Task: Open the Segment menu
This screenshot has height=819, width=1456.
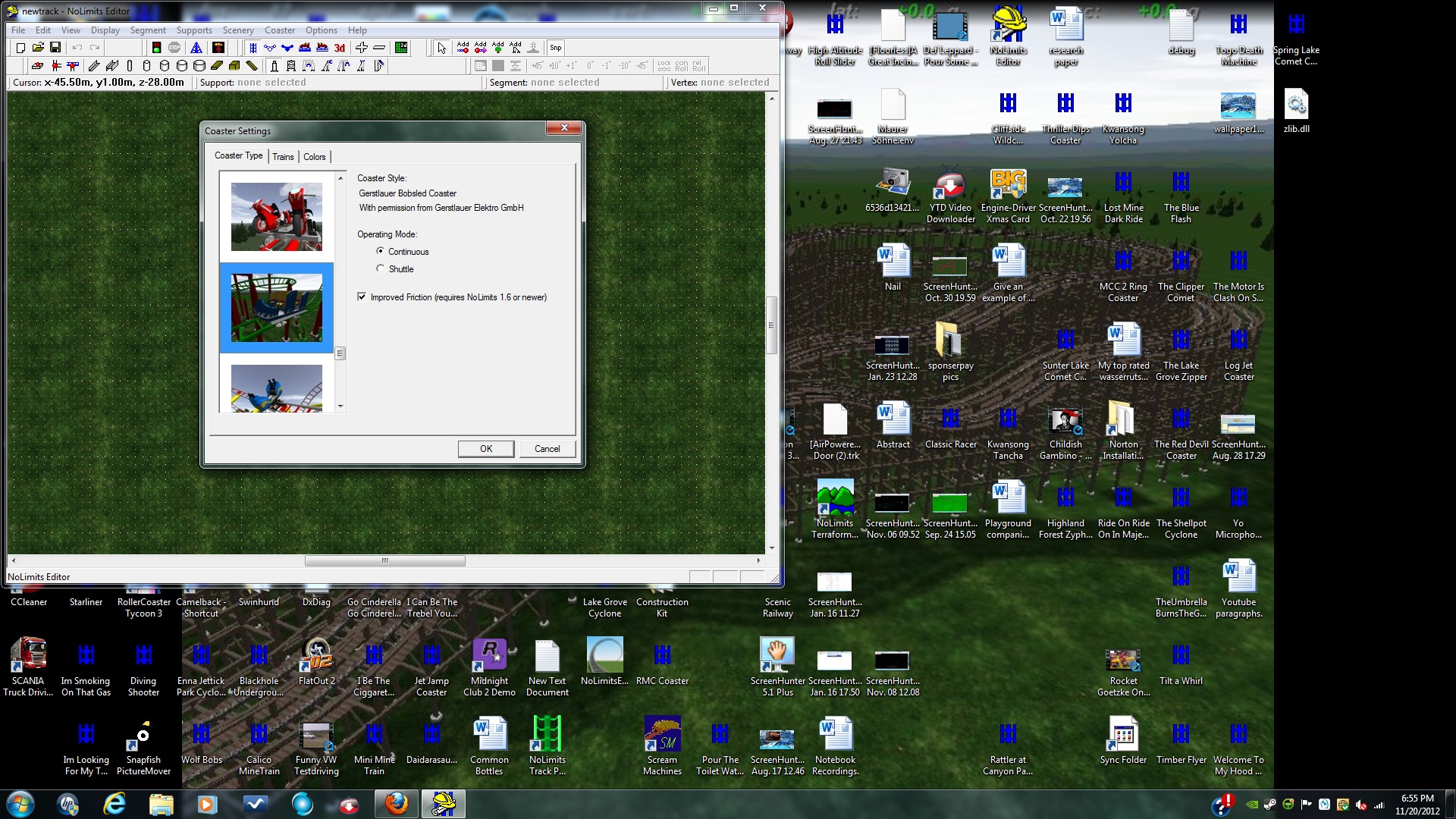Action: [148, 30]
